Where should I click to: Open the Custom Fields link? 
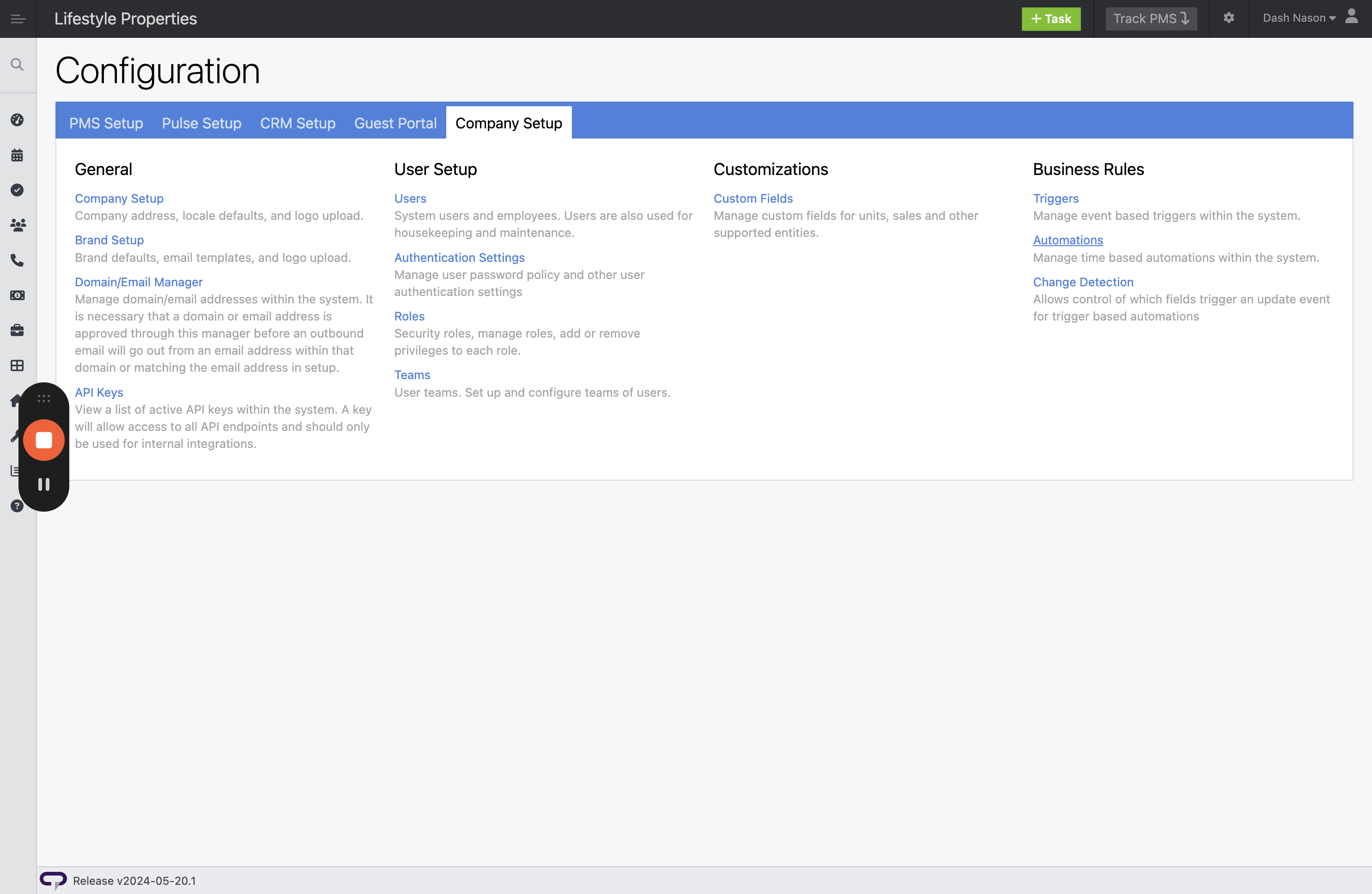pos(753,198)
